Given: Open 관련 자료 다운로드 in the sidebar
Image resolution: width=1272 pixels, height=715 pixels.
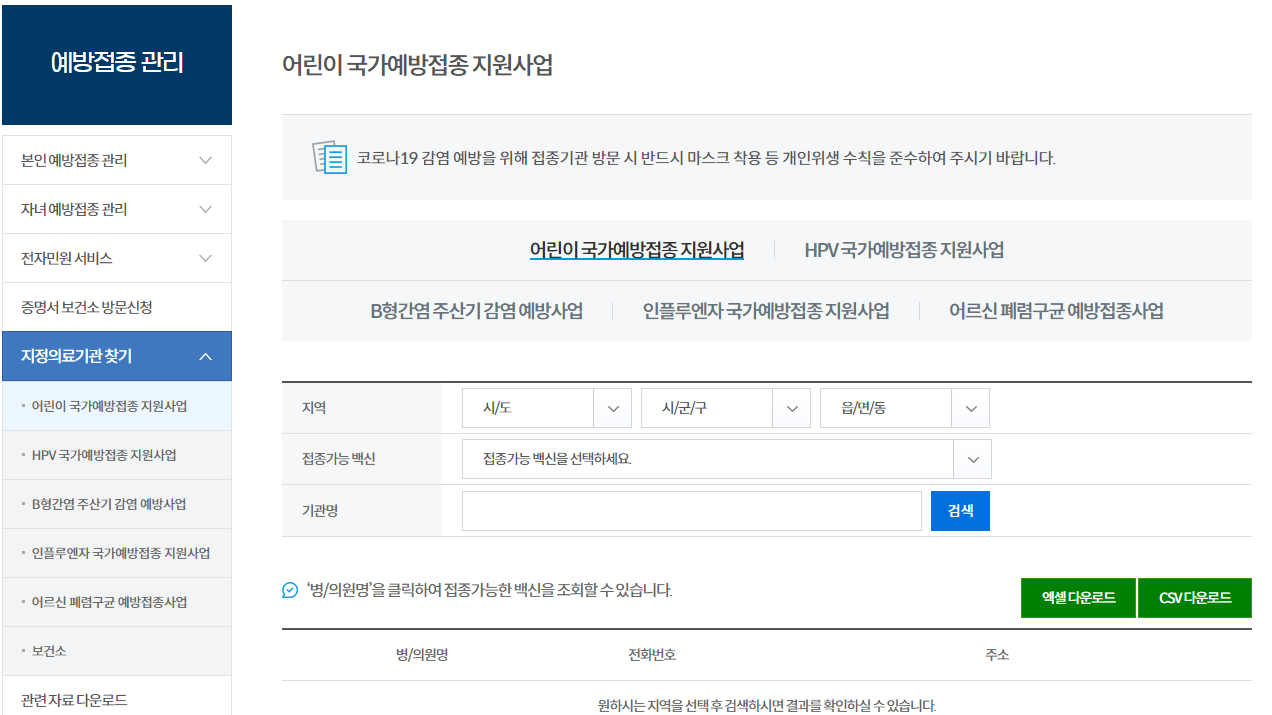Looking at the screenshot, I should coord(117,700).
